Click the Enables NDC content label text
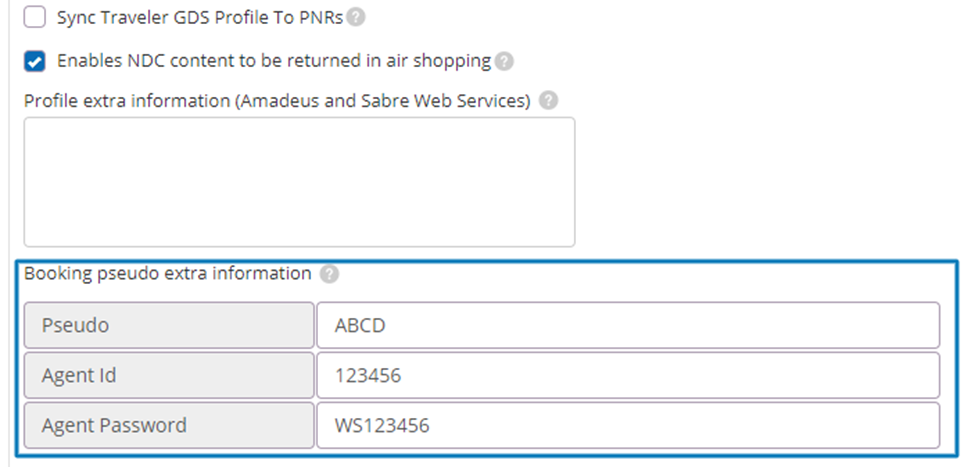The image size is (975, 467). tap(274, 61)
